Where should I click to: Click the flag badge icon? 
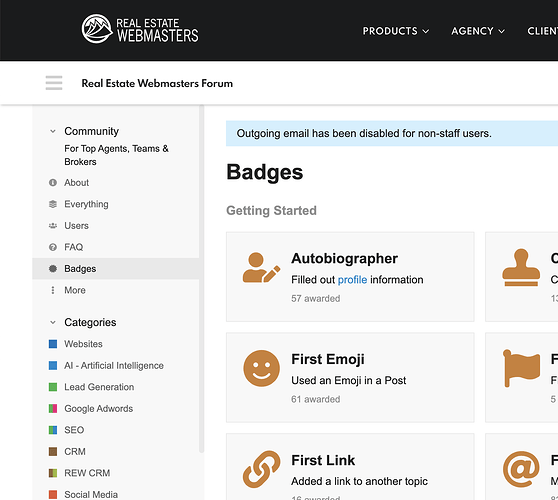521,368
